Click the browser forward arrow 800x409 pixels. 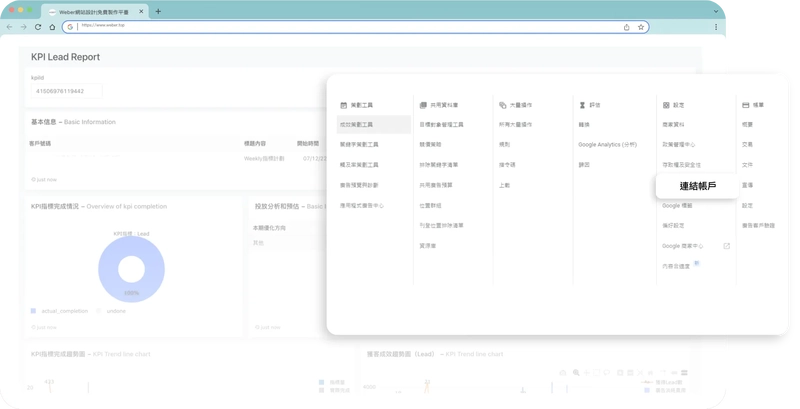pyautogui.click(x=23, y=27)
